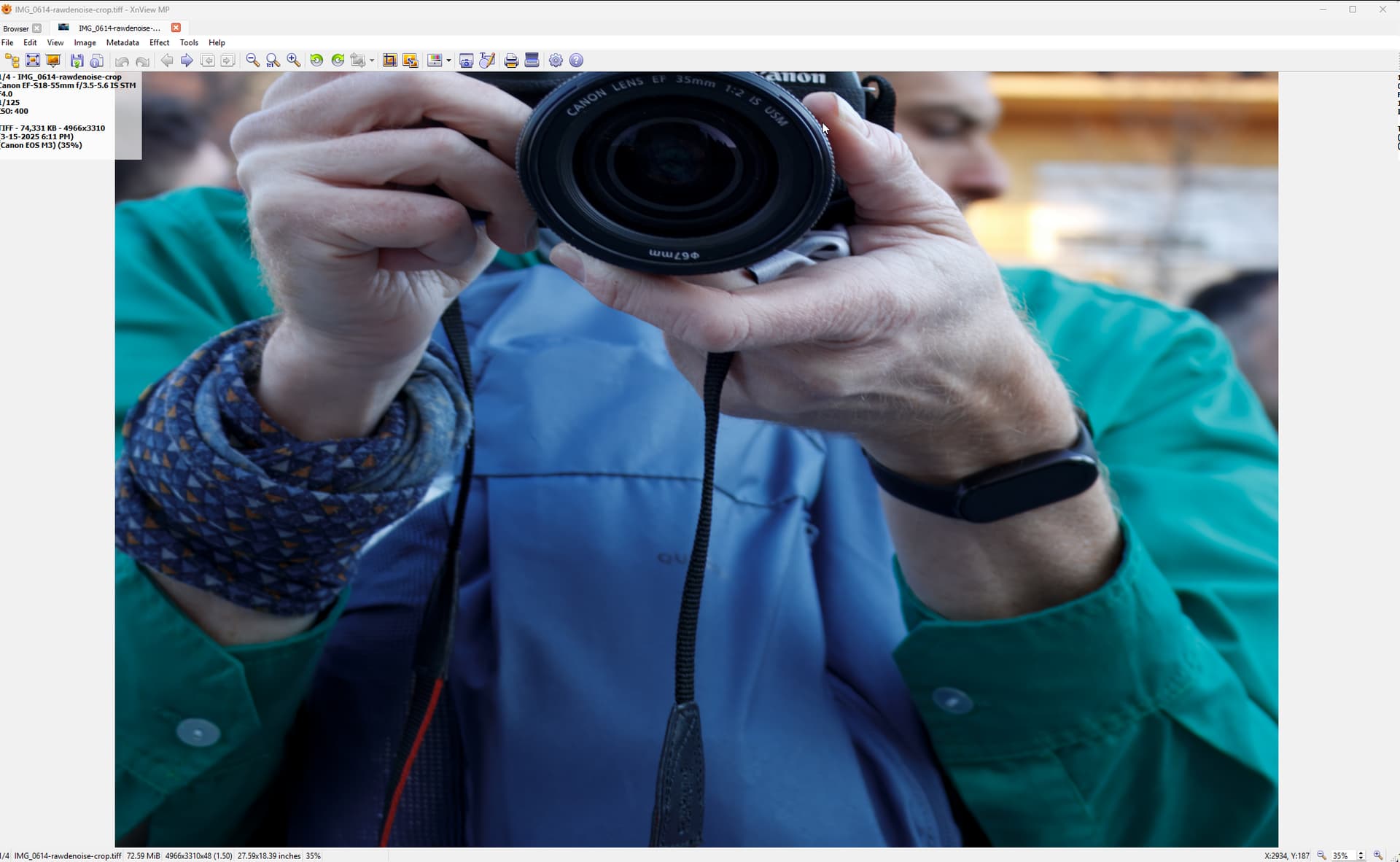Toggle fullscreen view mode icon

tap(33, 61)
